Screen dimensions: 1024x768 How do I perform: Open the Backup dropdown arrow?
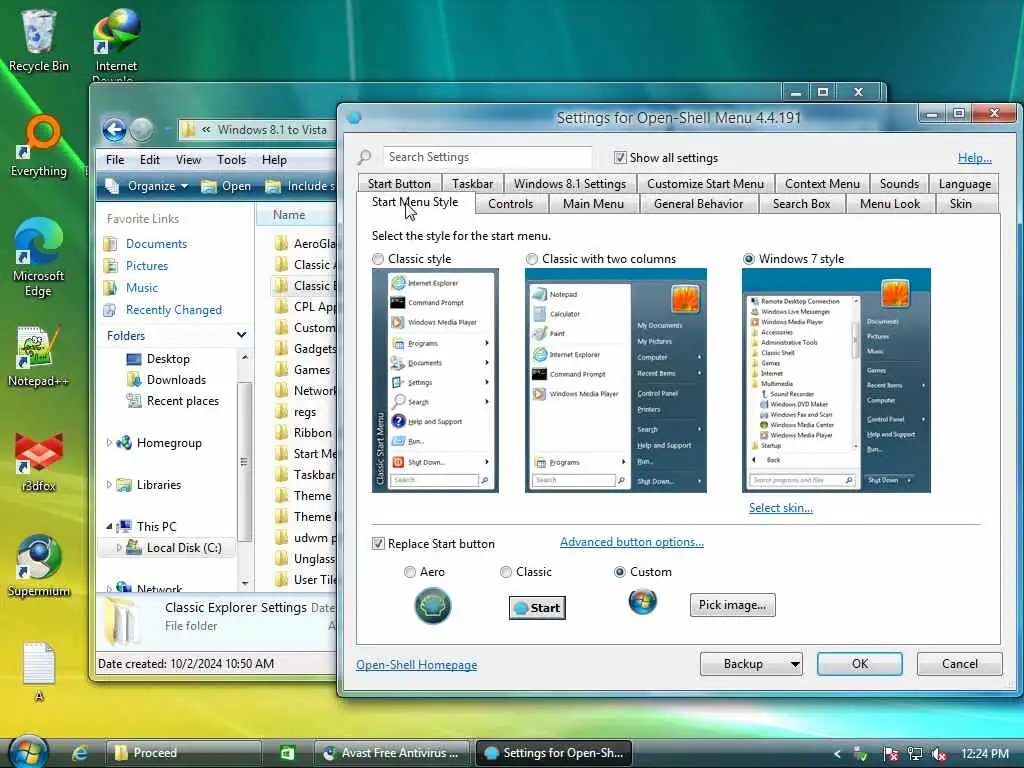click(795, 664)
